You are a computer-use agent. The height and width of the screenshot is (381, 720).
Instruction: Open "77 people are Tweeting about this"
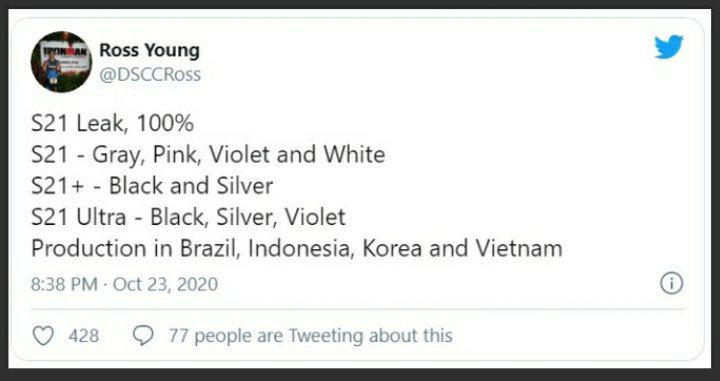click(x=310, y=336)
